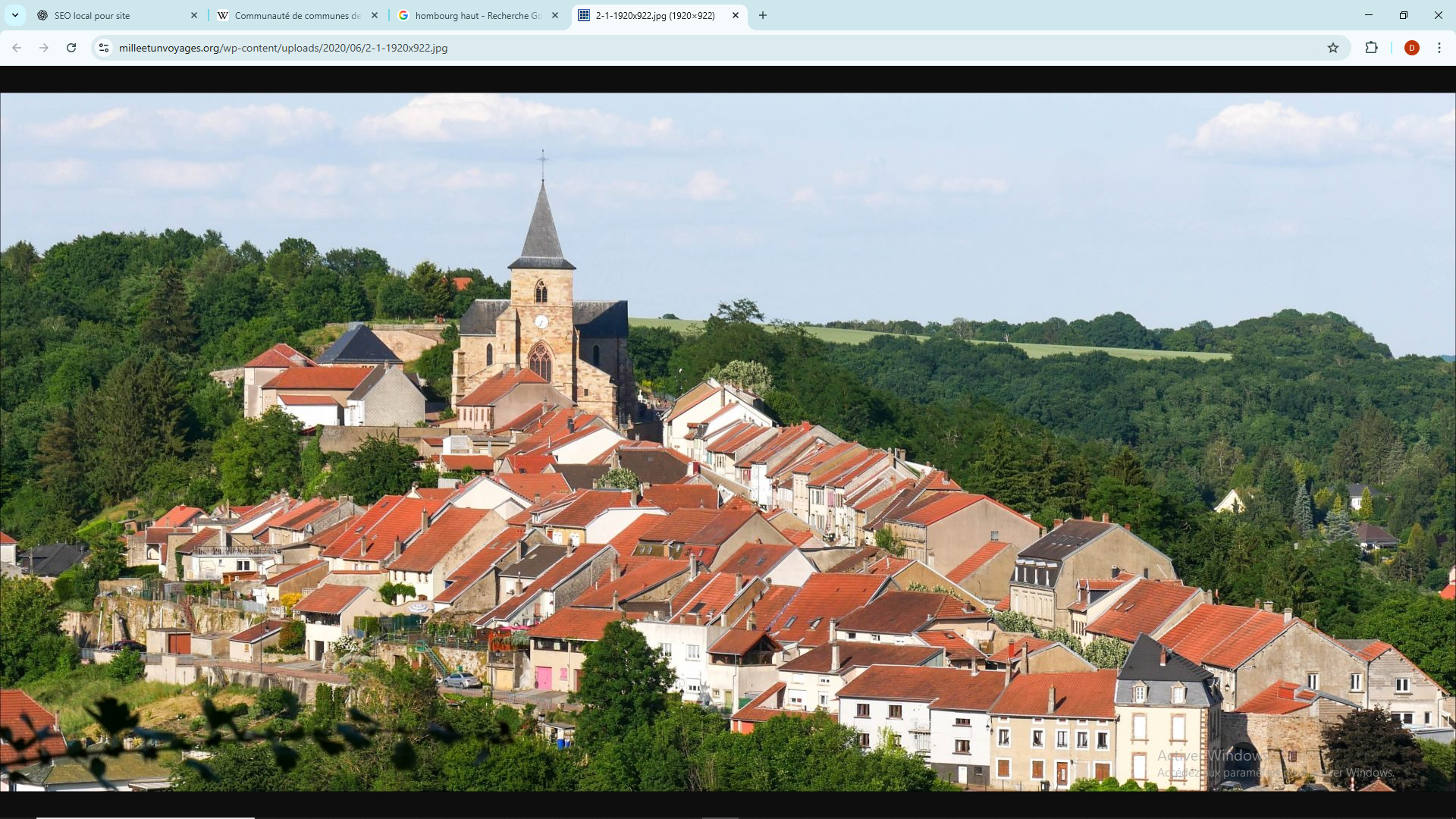Close the Communauté de communes tab
The height and width of the screenshot is (819, 1456).
click(374, 15)
